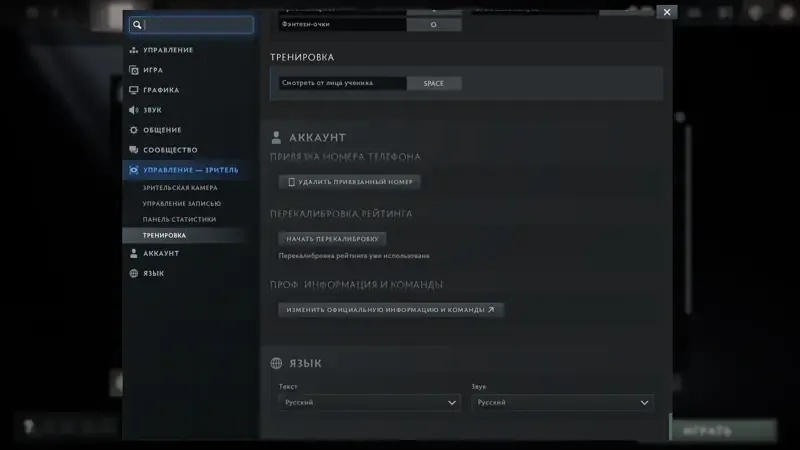Screen dimensions: 800x450
Task: Open Графика monitor icon
Action: 134,90
